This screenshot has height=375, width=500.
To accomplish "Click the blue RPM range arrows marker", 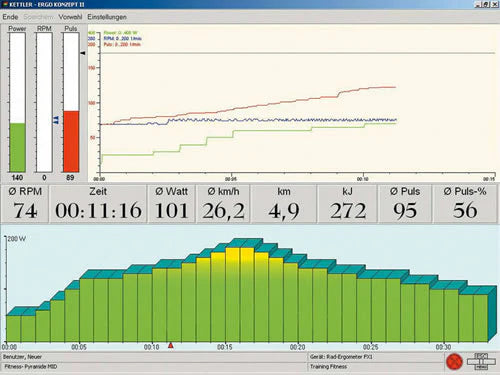I will point(56,120).
